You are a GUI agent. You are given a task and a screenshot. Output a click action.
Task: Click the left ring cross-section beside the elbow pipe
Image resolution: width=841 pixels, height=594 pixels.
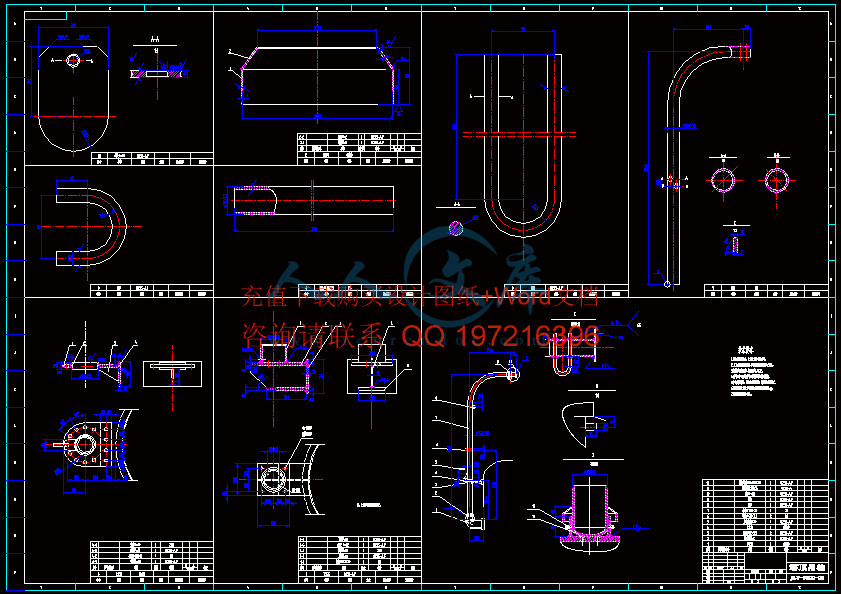(x=723, y=180)
